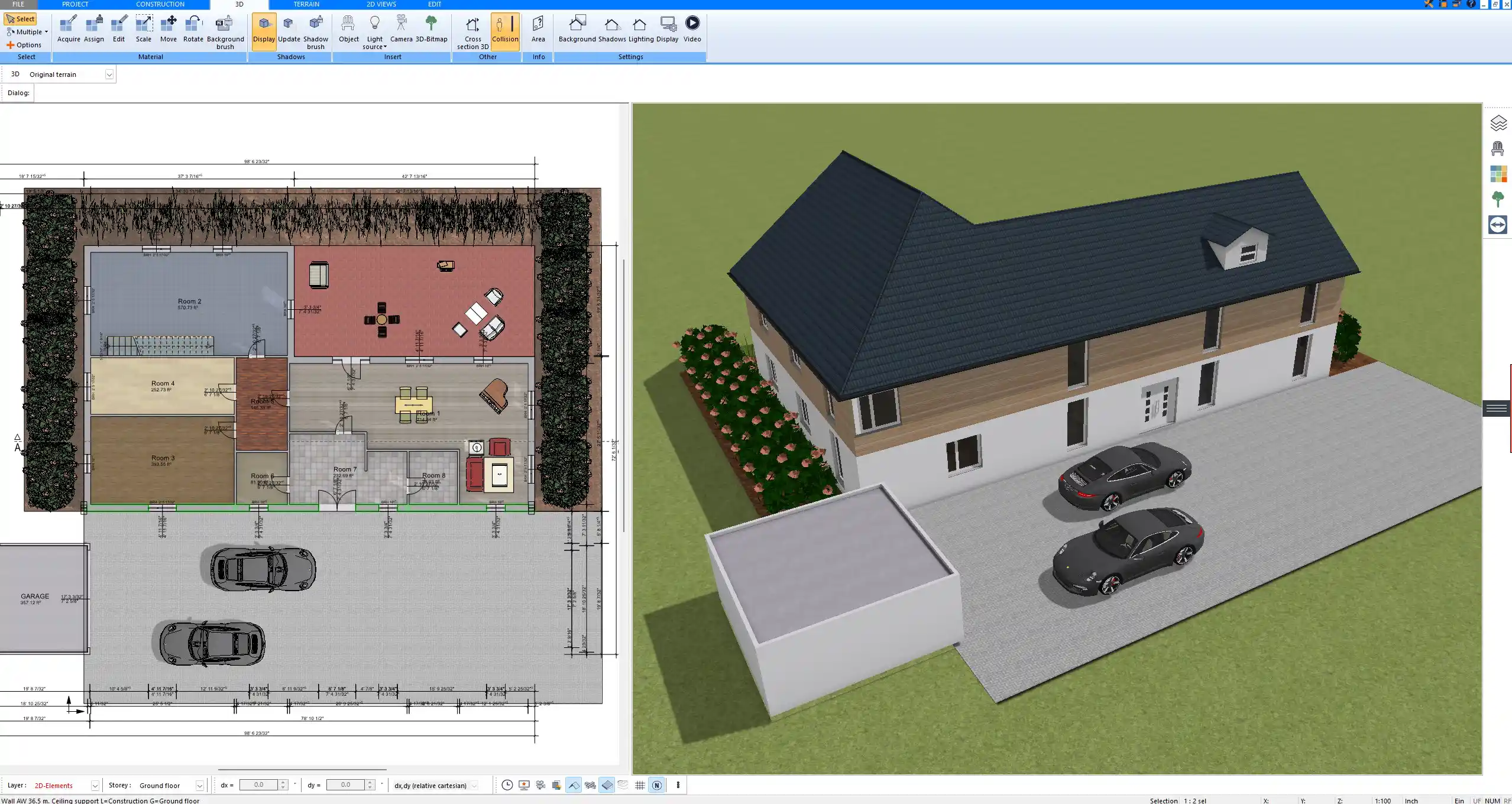Switch to the 2D VIEWS tab

(x=381, y=4)
